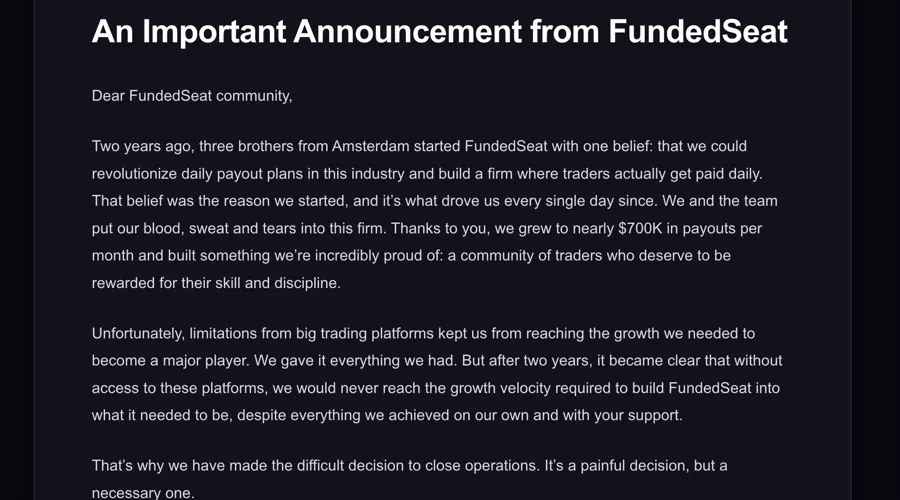Click the 'An Important Announcement from FundedSeat' heading
Image resolution: width=900 pixels, height=500 pixels.
pos(439,31)
